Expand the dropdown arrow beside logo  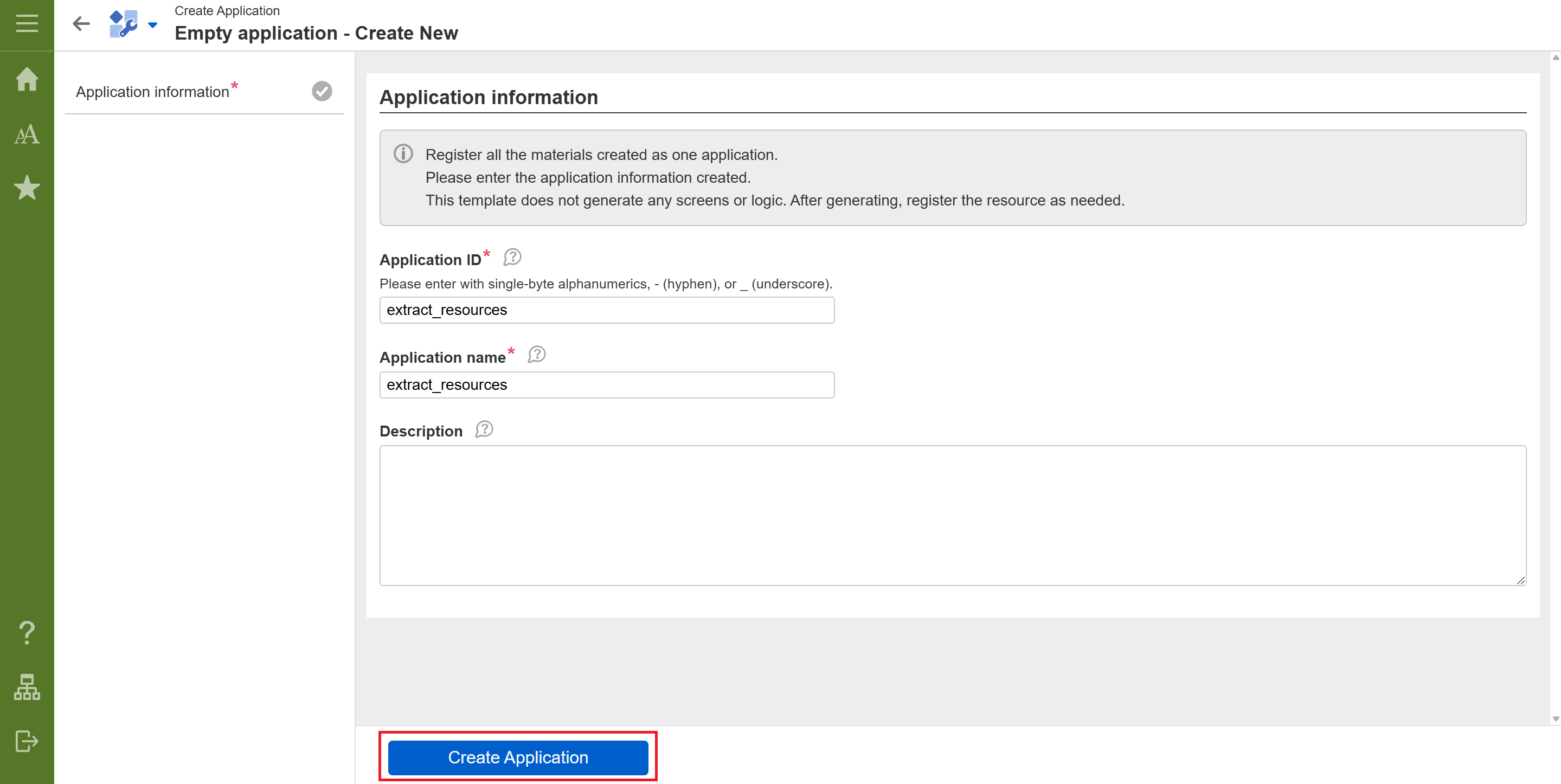click(153, 25)
